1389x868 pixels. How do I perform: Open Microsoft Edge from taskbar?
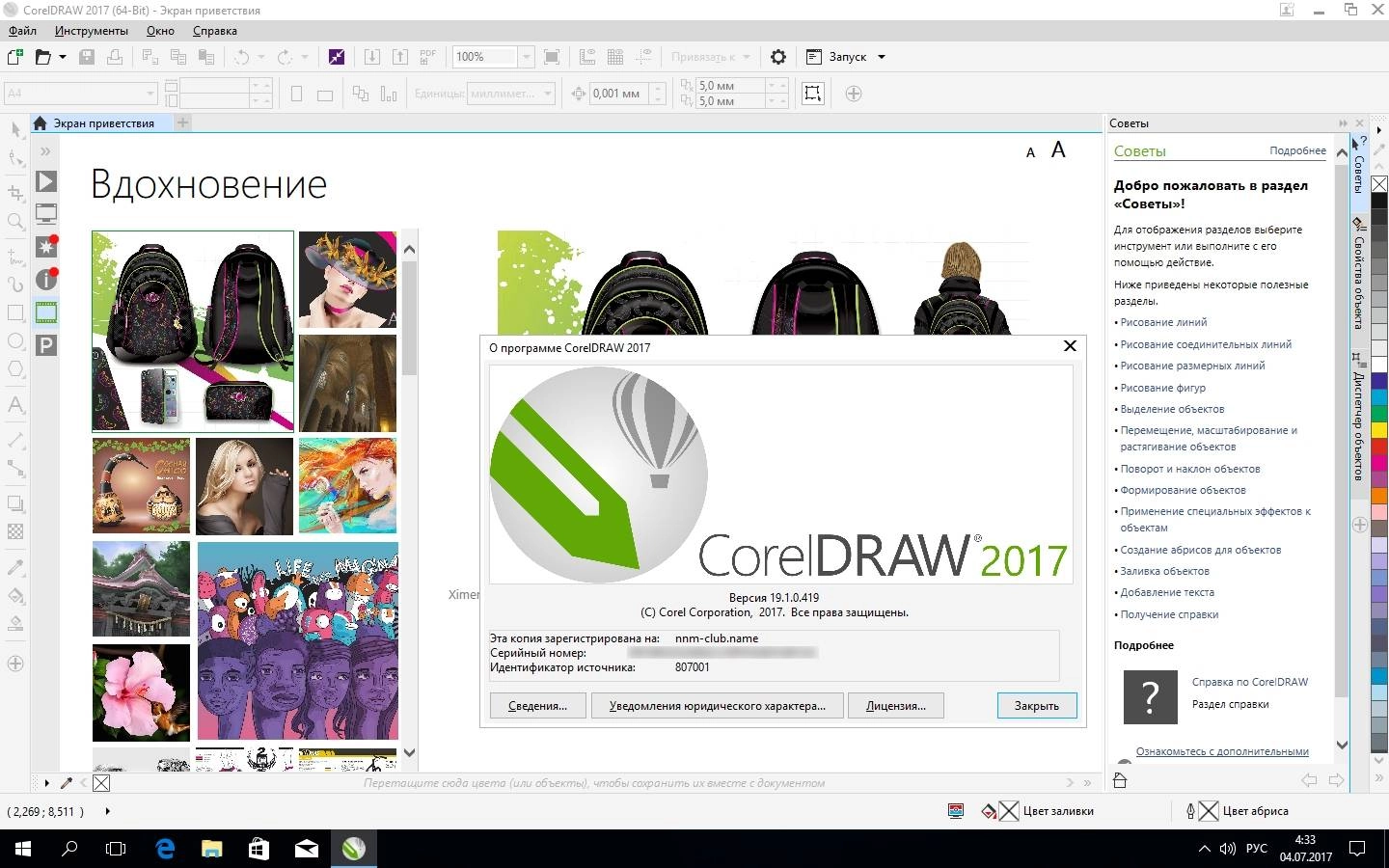pos(165,849)
